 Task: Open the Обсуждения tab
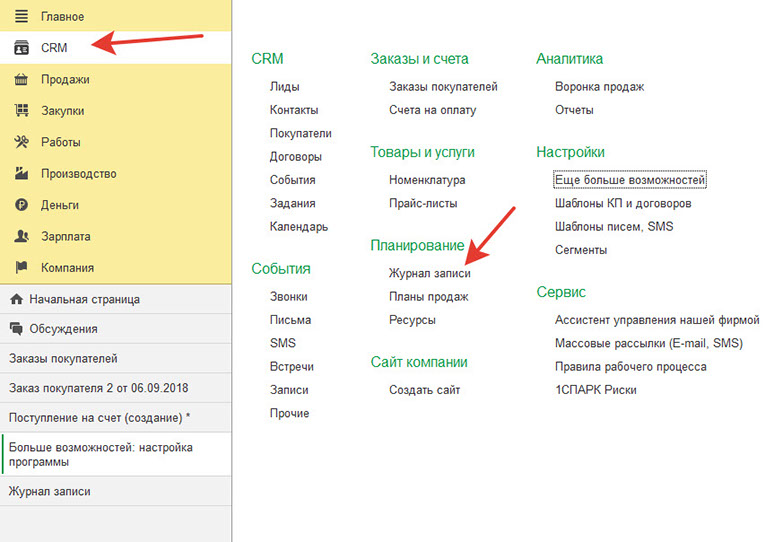pos(116,329)
